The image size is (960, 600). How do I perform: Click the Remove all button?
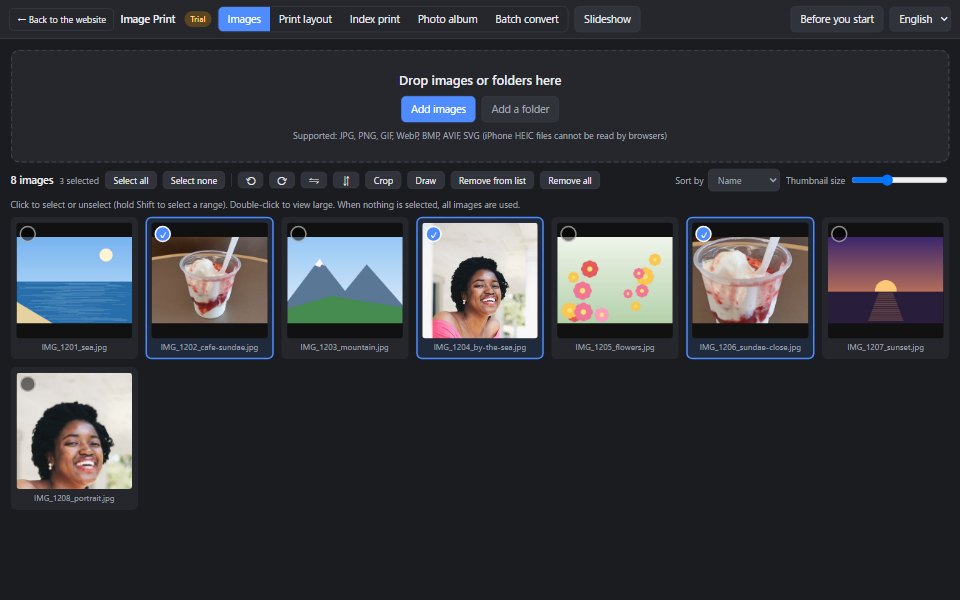point(569,181)
